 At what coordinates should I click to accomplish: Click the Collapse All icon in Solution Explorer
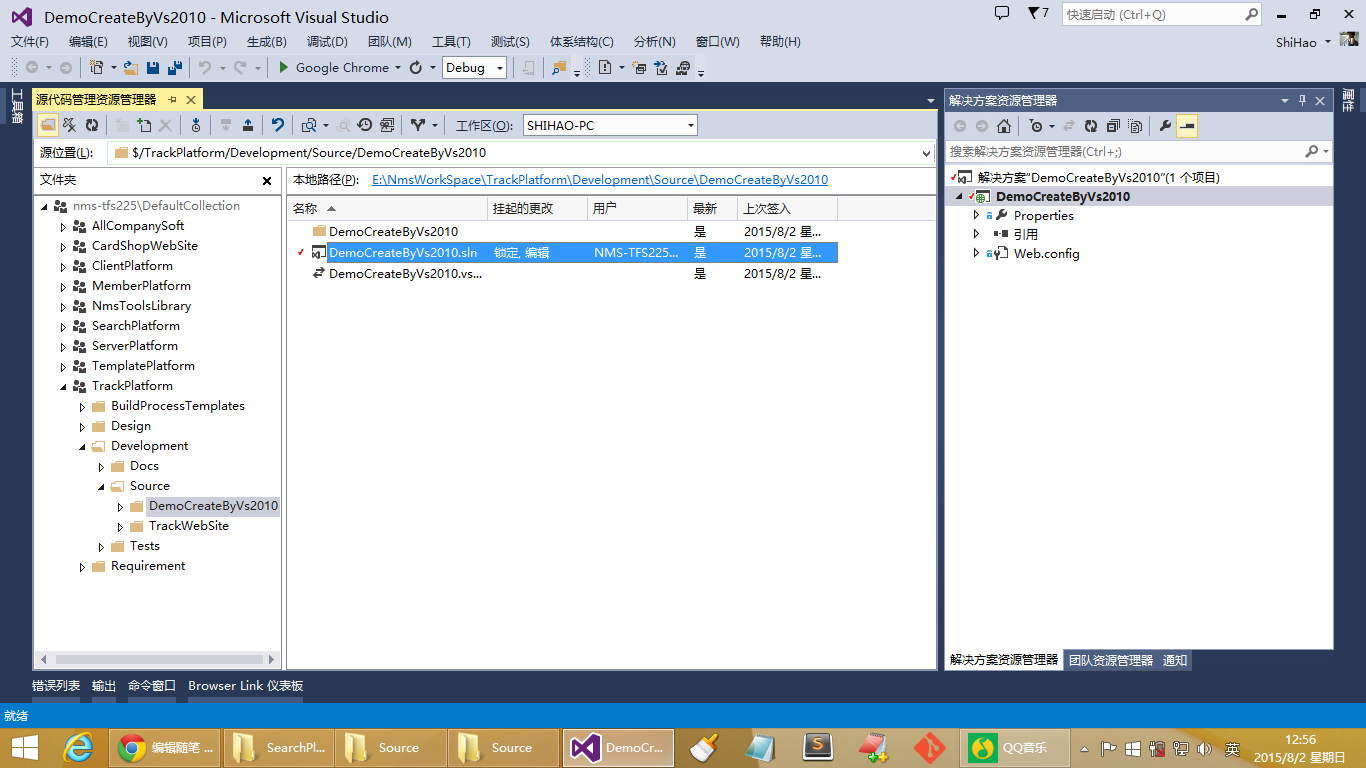1113,126
